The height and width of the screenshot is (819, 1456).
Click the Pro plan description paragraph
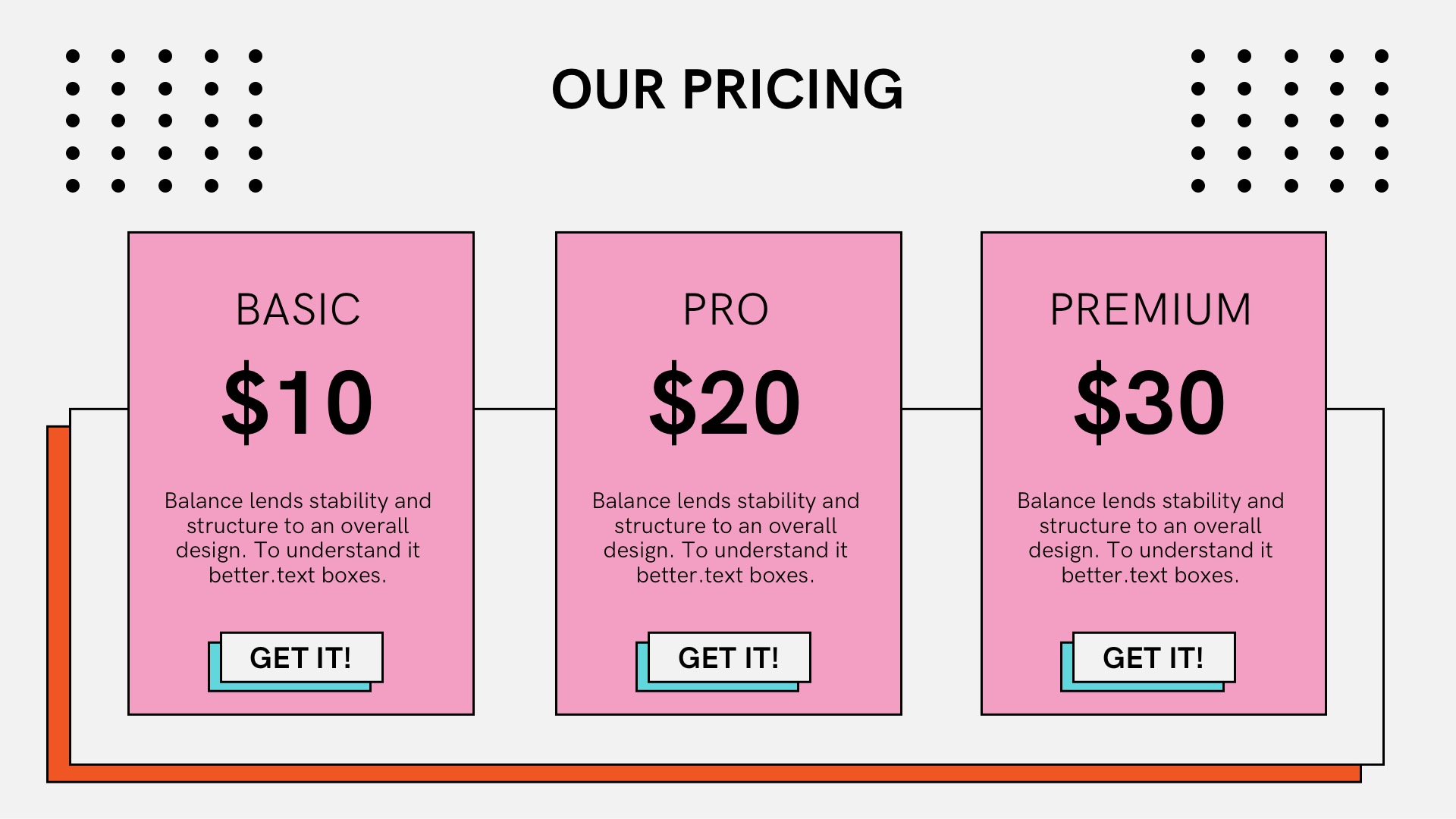(x=726, y=538)
